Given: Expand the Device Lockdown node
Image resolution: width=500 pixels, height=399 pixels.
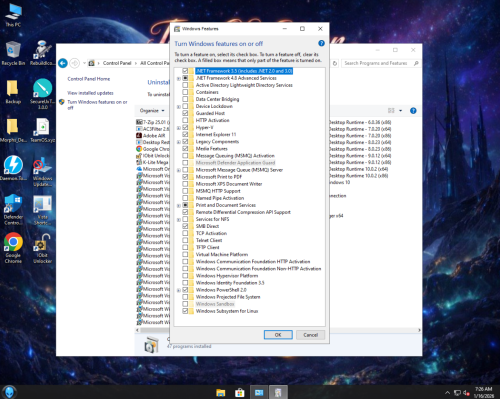Looking at the screenshot, I should tap(179, 107).
